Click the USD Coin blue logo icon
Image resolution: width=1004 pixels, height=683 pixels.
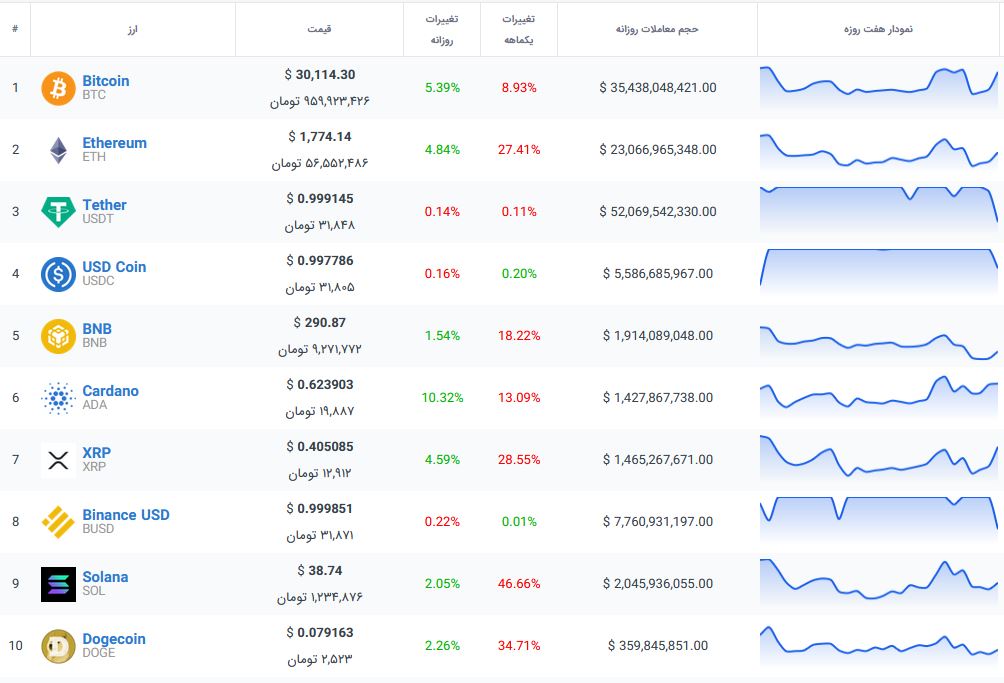click(x=58, y=274)
